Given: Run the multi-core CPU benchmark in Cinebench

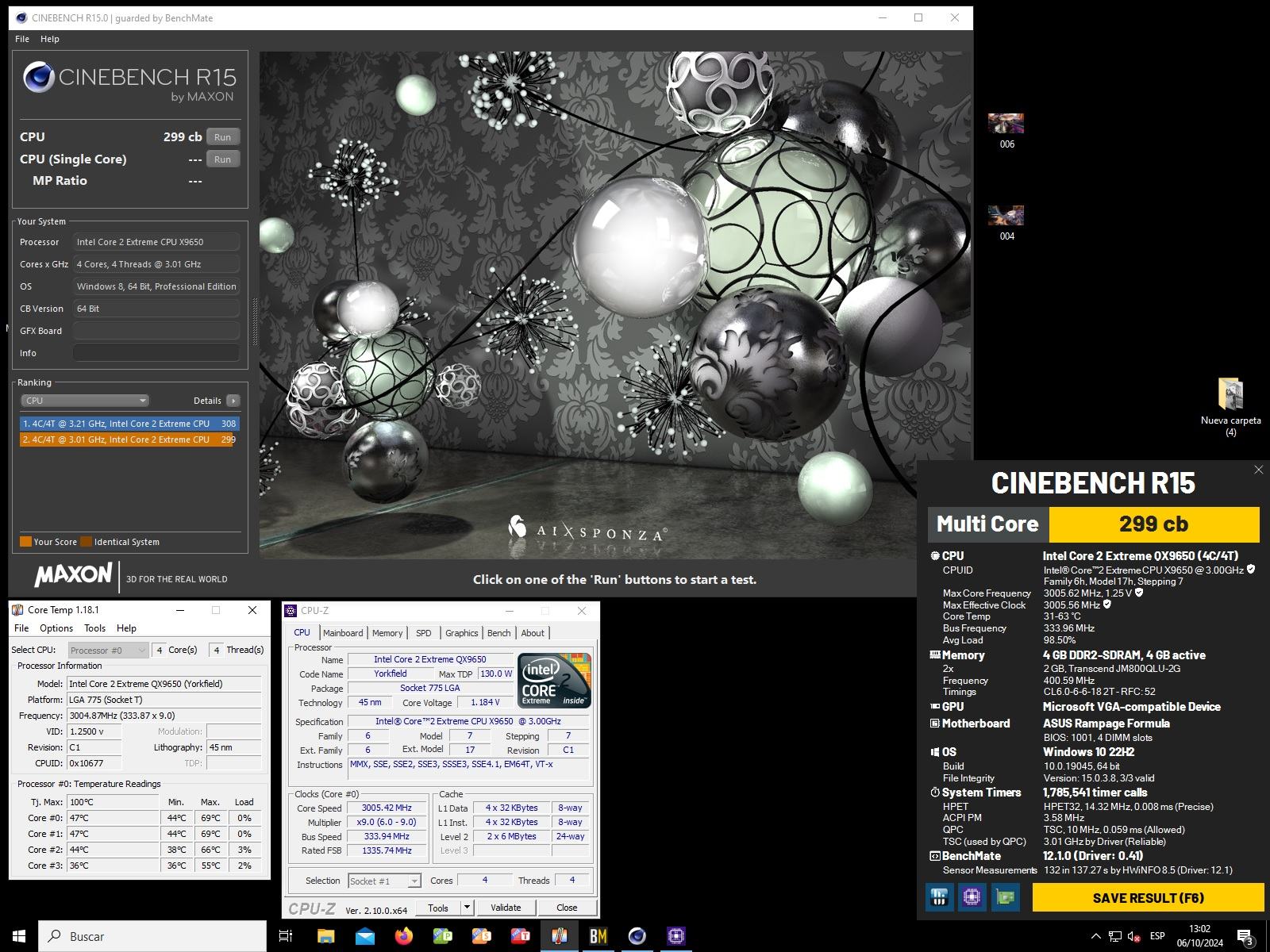Looking at the screenshot, I should click(222, 137).
